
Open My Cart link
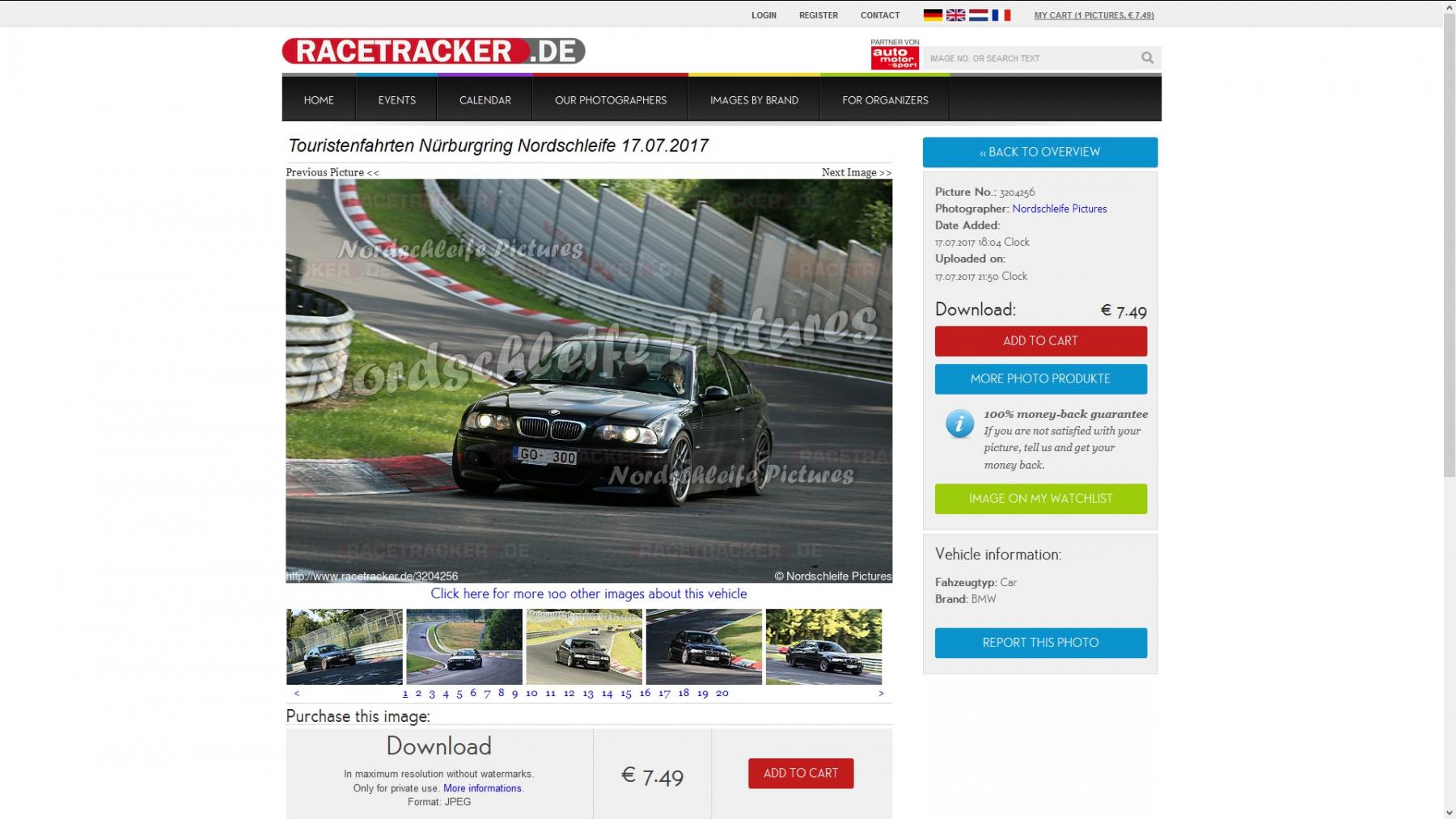(x=1094, y=15)
